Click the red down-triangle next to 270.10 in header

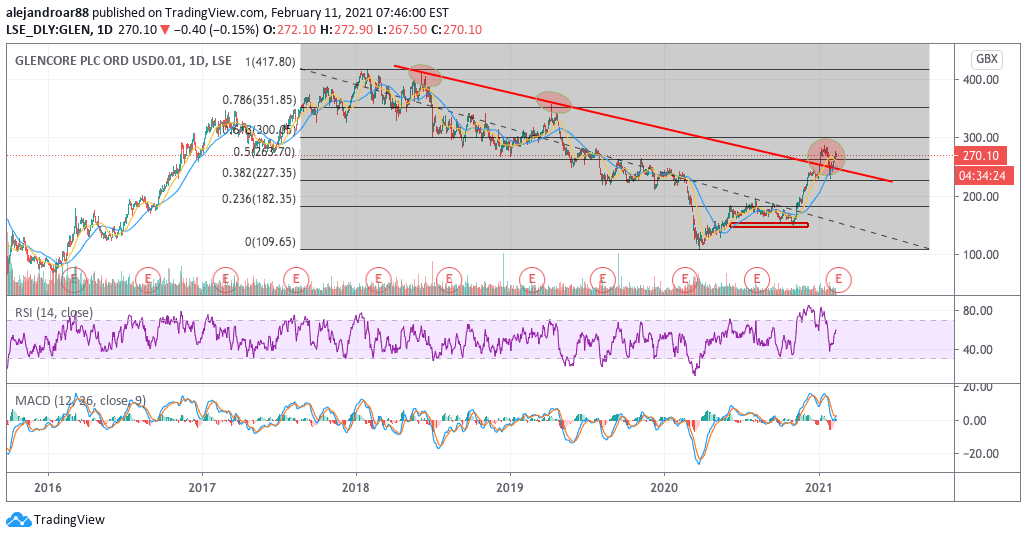click(x=166, y=29)
